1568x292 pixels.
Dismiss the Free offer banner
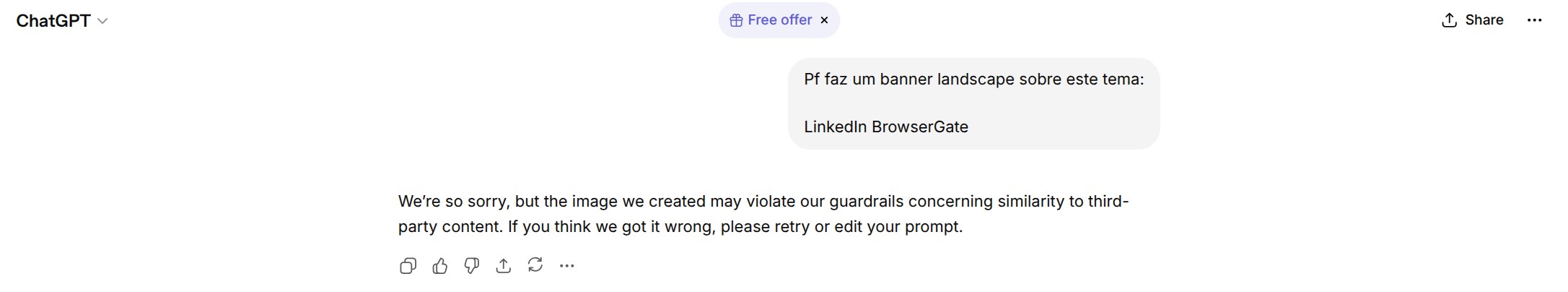tap(824, 20)
